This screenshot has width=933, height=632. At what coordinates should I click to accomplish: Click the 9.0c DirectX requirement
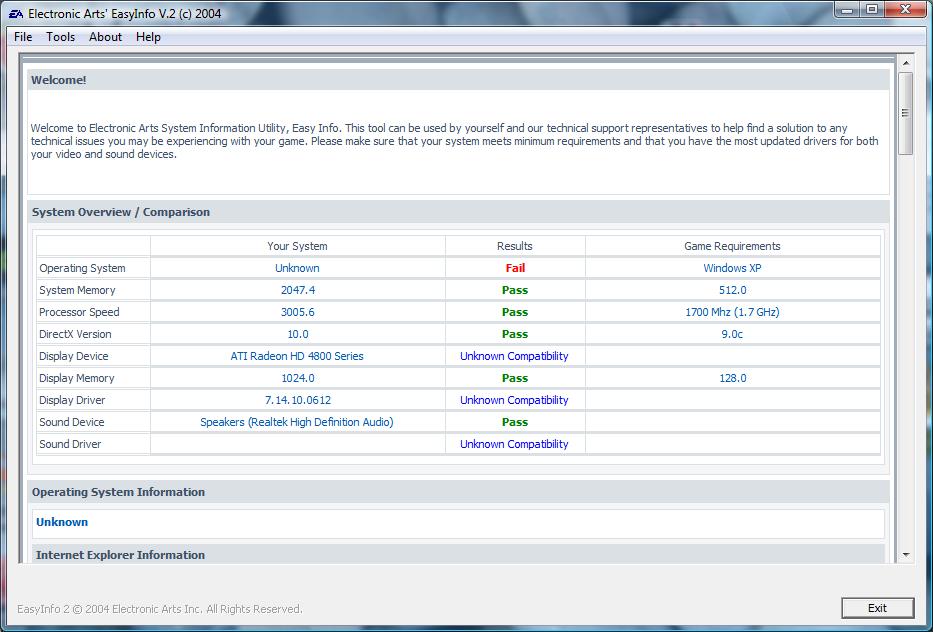coord(732,334)
